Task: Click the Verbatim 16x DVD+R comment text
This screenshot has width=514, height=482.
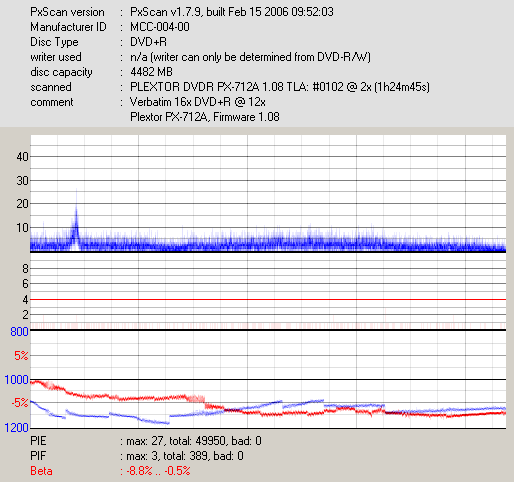Action: (198, 102)
